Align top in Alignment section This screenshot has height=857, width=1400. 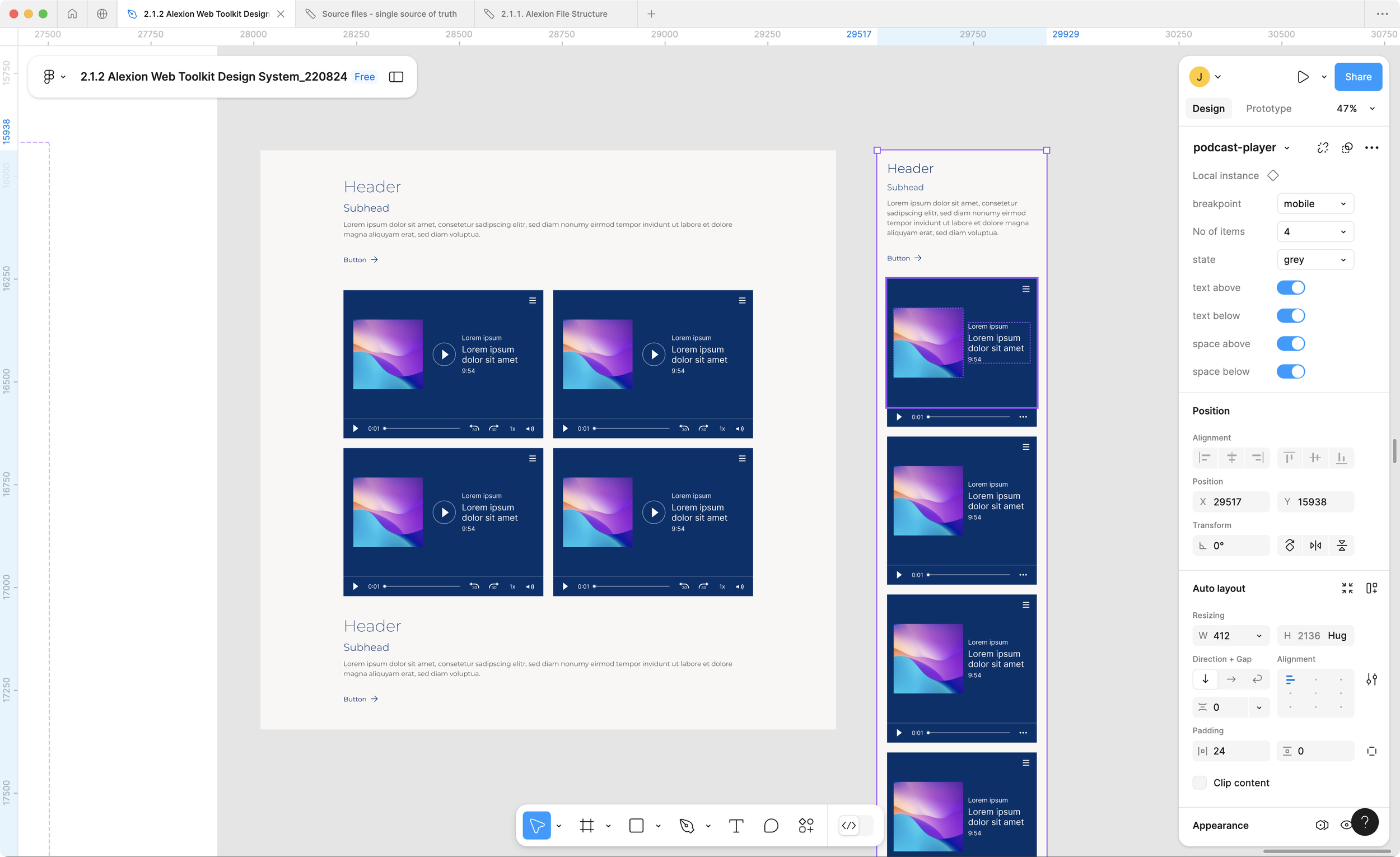[x=1289, y=458]
